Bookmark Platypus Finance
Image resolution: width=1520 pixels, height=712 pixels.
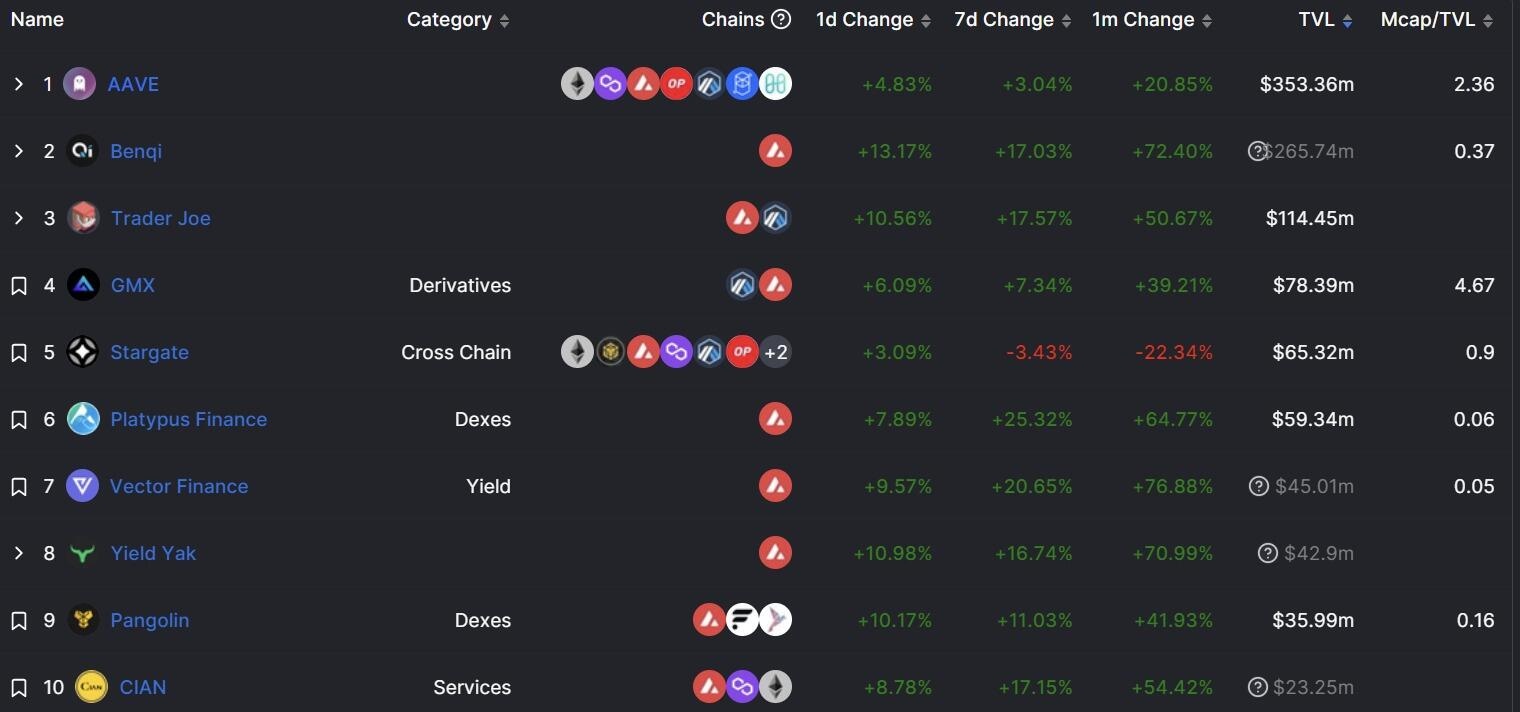tap(18, 420)
